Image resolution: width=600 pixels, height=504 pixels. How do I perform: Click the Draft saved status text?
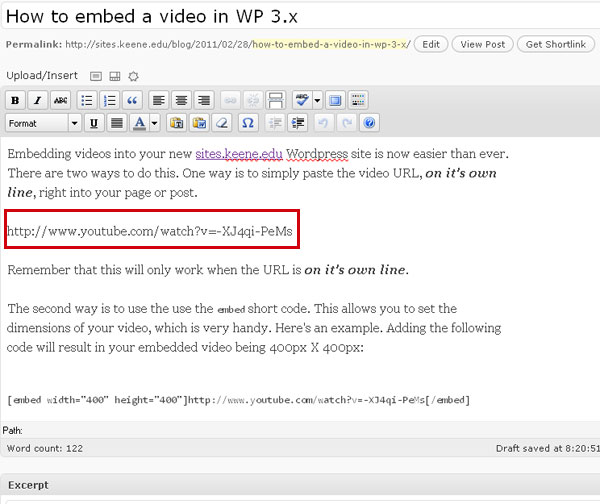(x=548, y=448)
